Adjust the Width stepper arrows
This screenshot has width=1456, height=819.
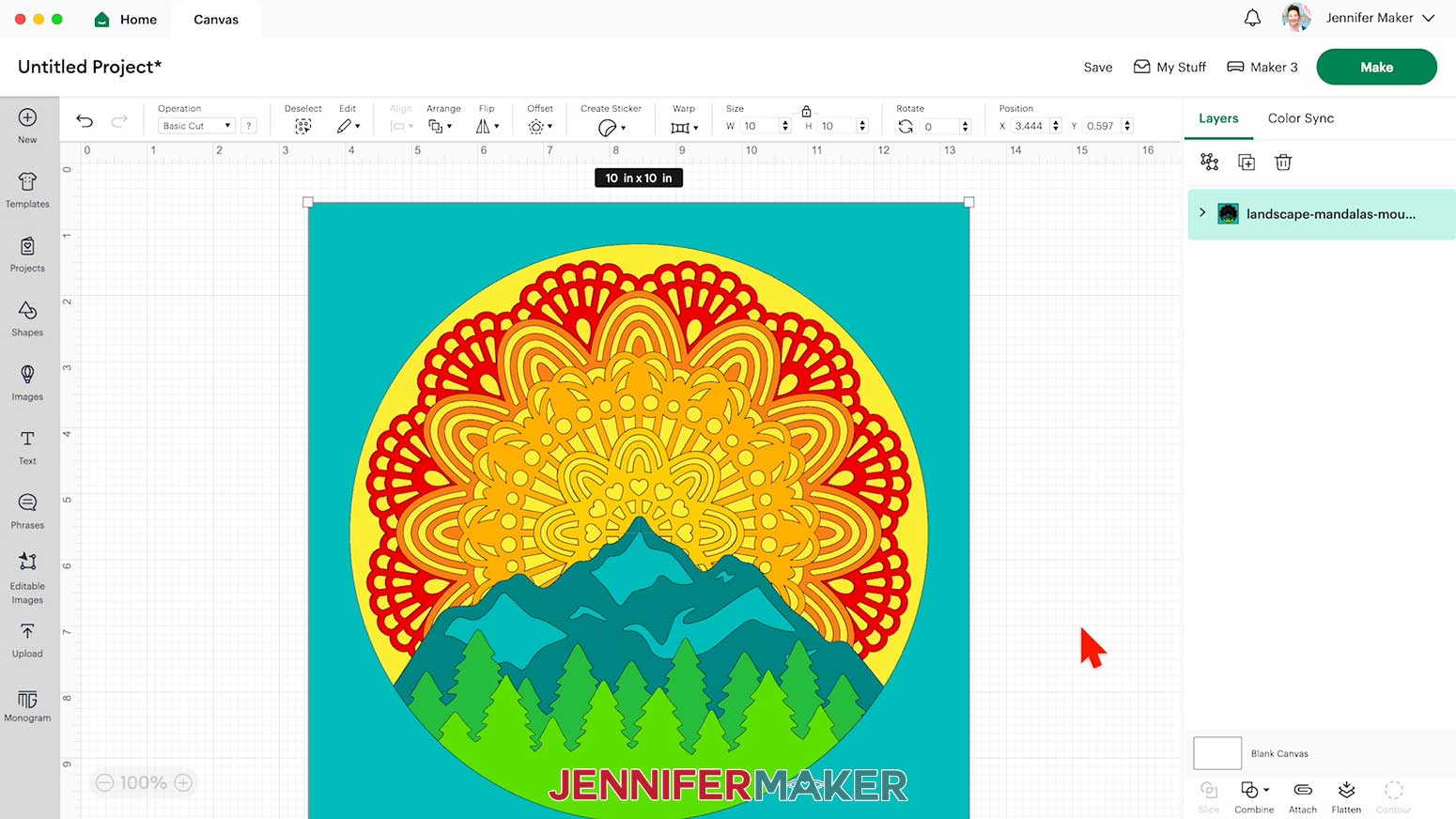(785, 126)
